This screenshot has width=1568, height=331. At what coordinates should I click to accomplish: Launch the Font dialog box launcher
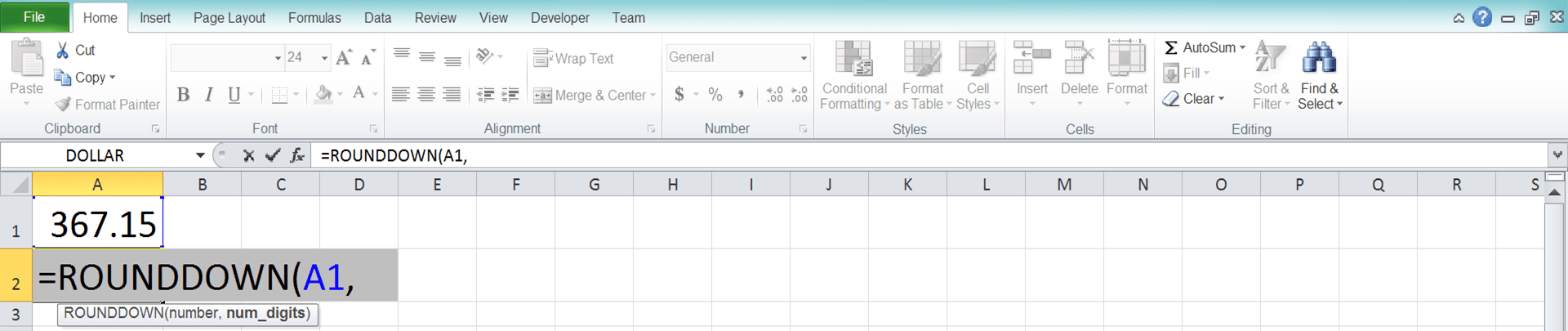point(373,129)
